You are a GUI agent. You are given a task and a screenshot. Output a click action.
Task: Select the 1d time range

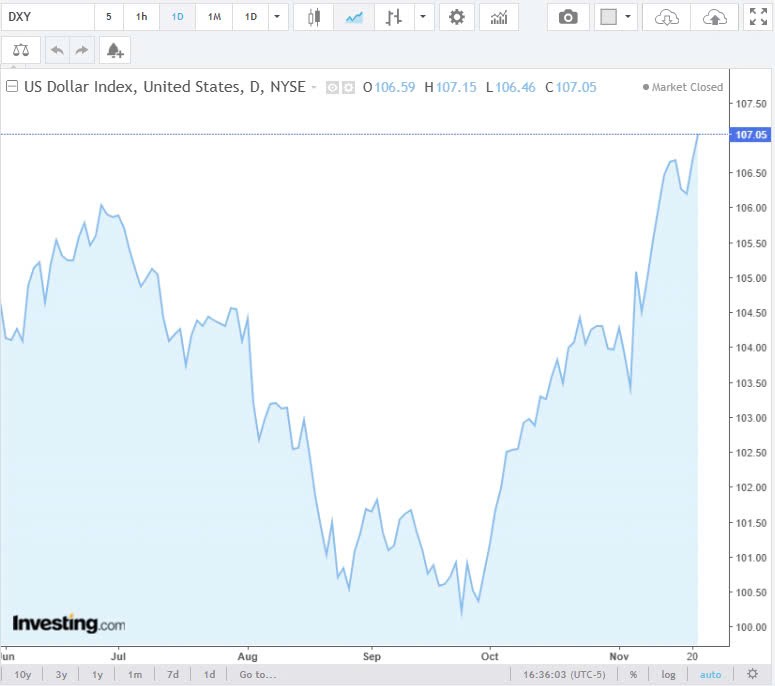209,675
